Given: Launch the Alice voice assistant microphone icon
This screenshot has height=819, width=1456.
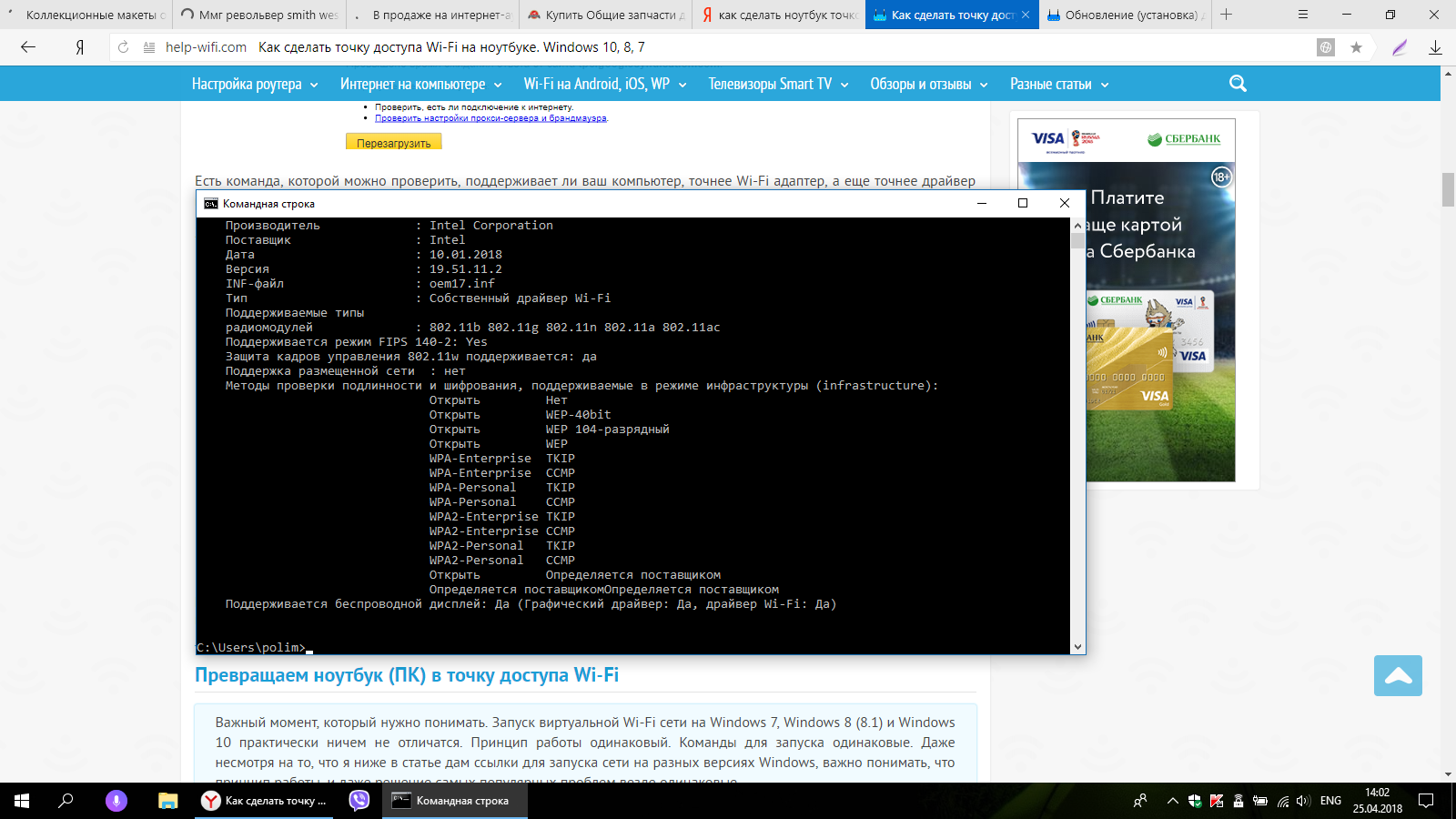Looking at the screenshot, I should click(x=116, y=801).
